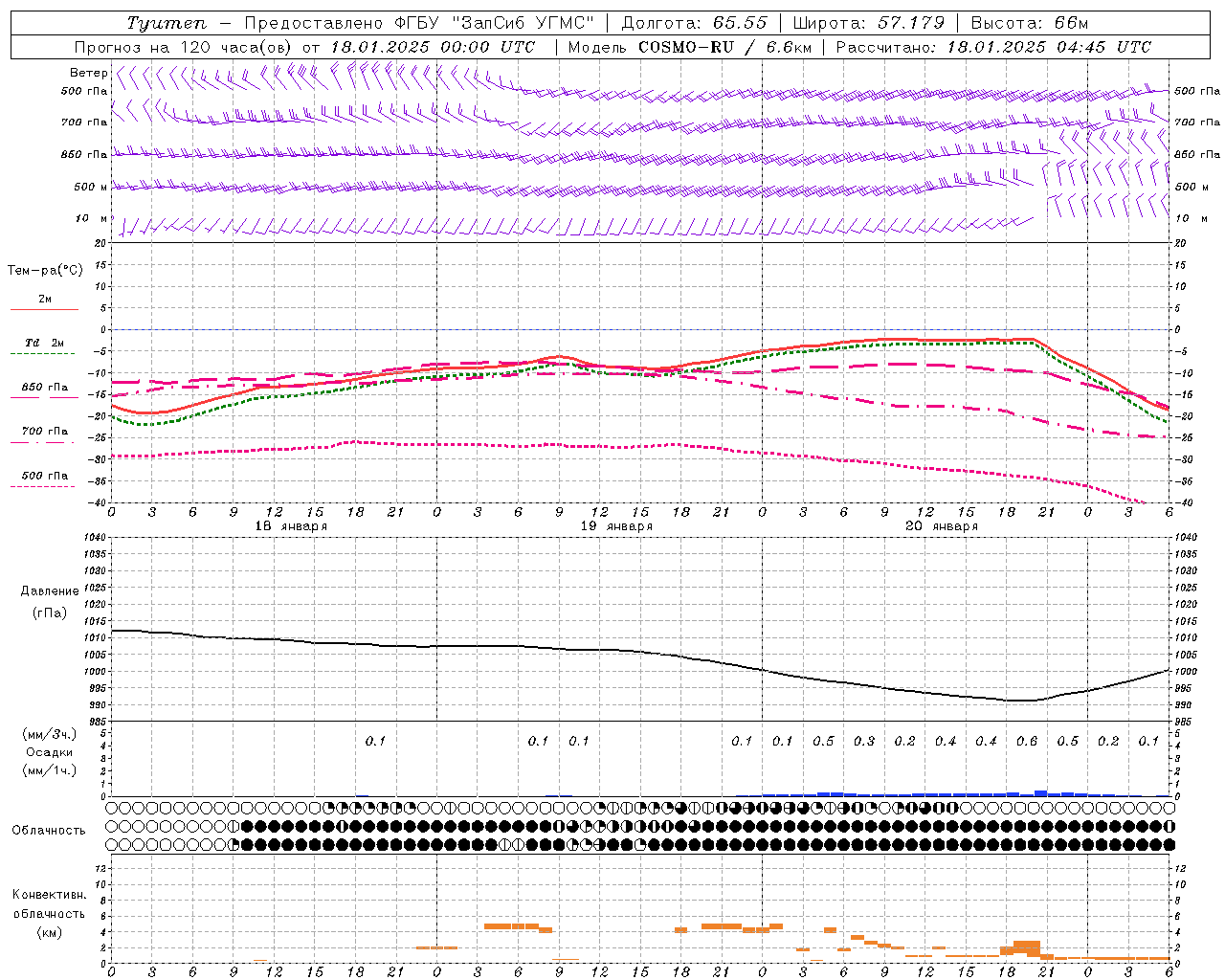This screenshot has height=980, width=1225.
Task: Click the left '12' convective height value
Action: [x=103, y=868]
